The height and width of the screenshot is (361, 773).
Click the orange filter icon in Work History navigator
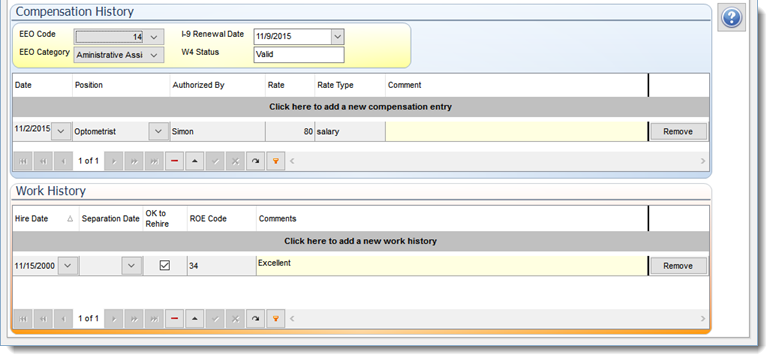coord(276,319)
